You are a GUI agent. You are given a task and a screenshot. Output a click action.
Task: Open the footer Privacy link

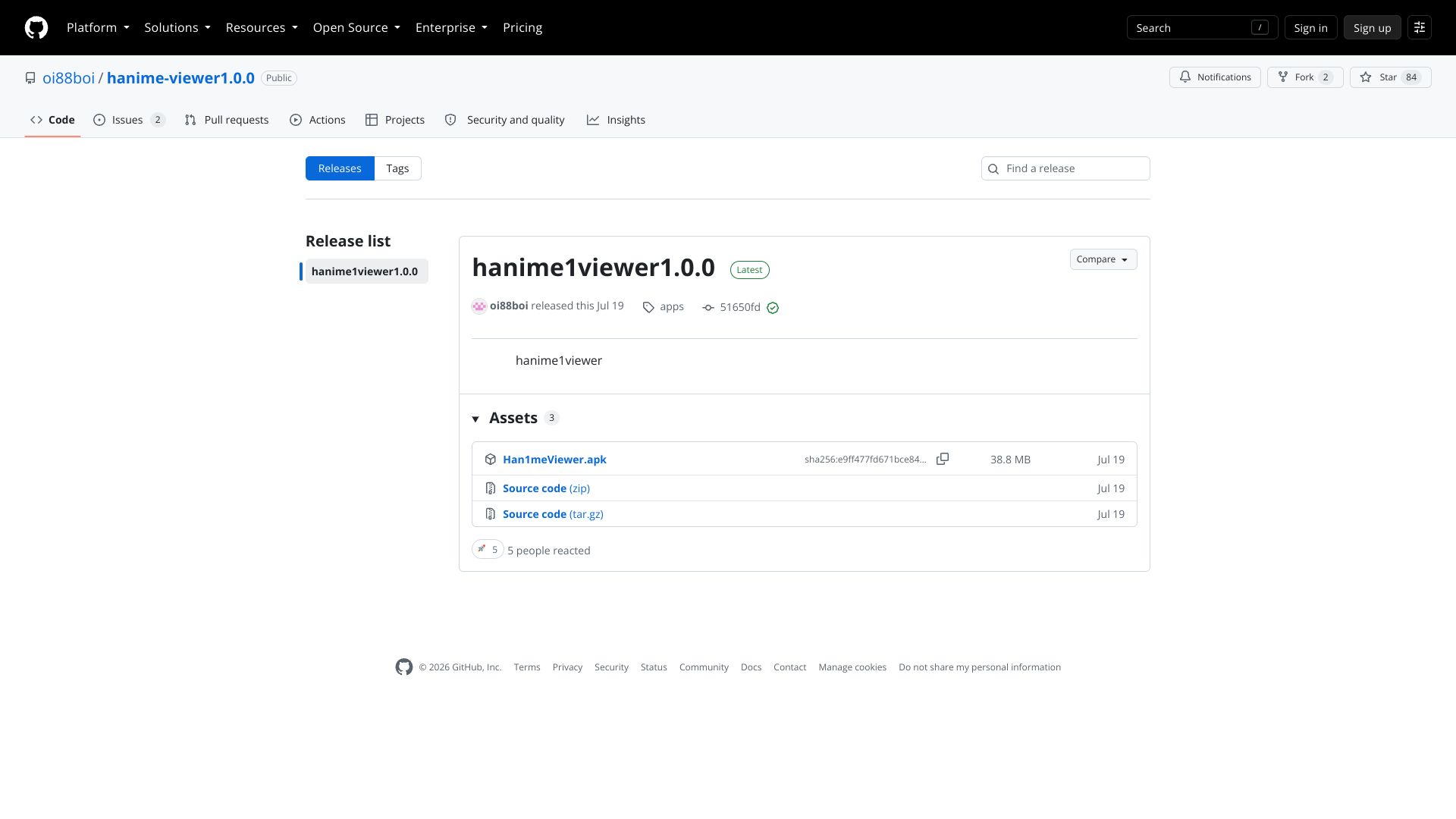567,667
